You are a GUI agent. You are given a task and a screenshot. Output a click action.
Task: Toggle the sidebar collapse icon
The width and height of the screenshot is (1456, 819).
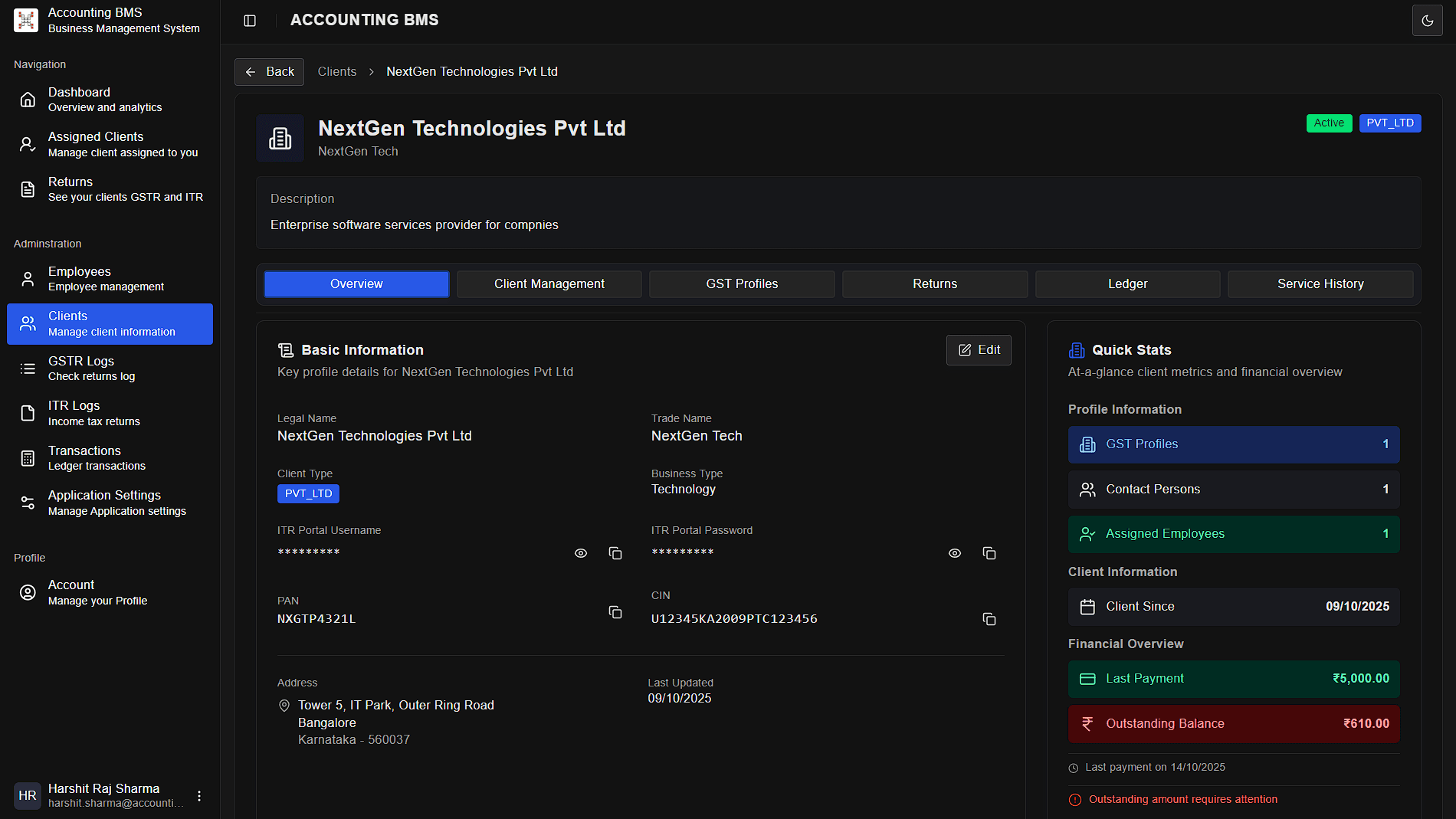pos(250,21)
